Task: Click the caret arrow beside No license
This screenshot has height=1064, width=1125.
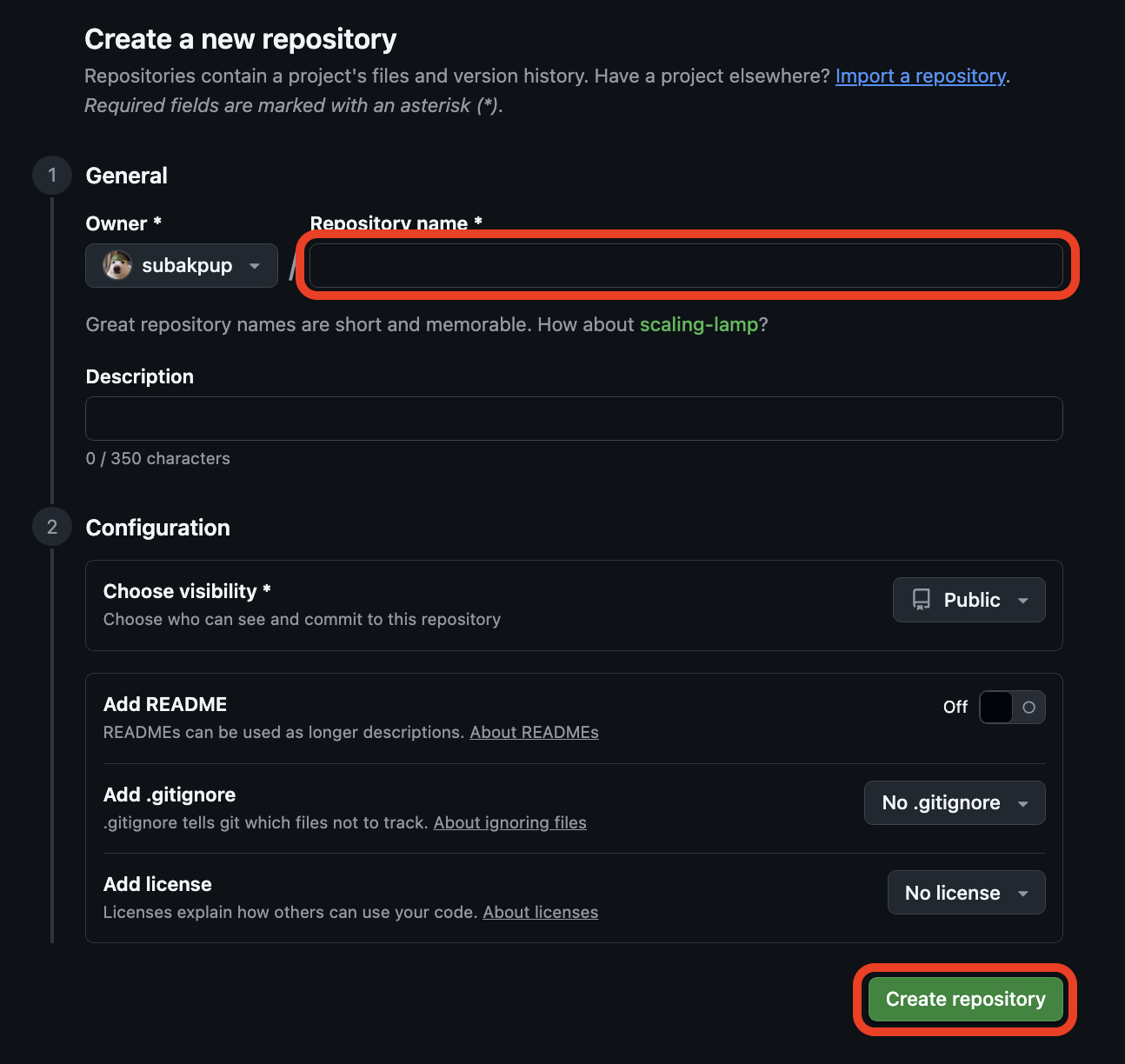Action: pyautogui.click(x=1023, y=894)
